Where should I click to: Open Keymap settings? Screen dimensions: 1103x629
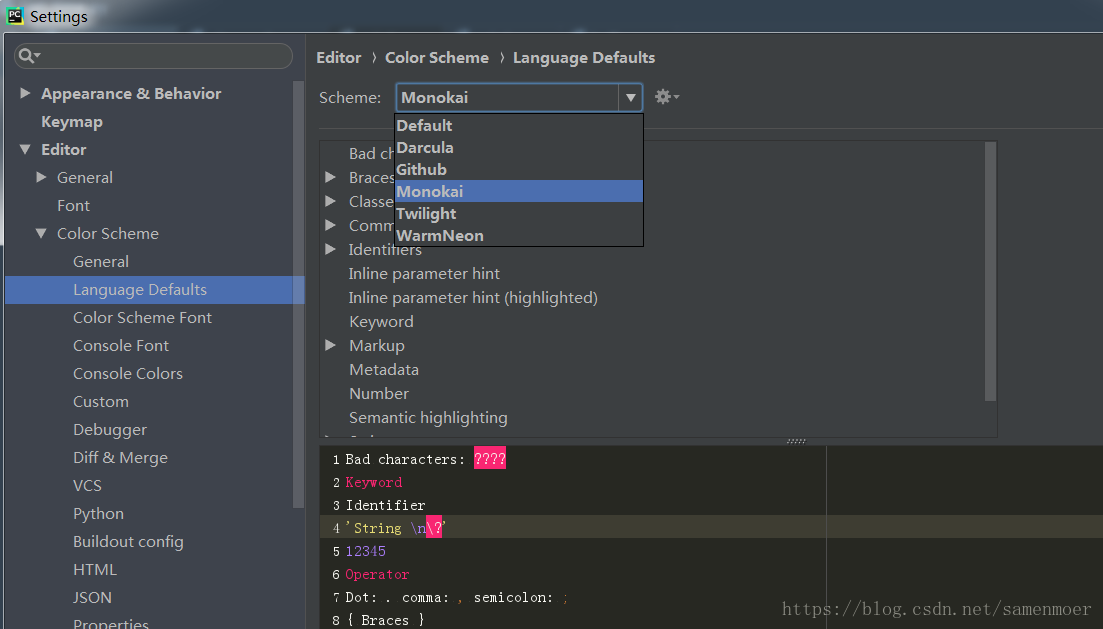point(72,122)
